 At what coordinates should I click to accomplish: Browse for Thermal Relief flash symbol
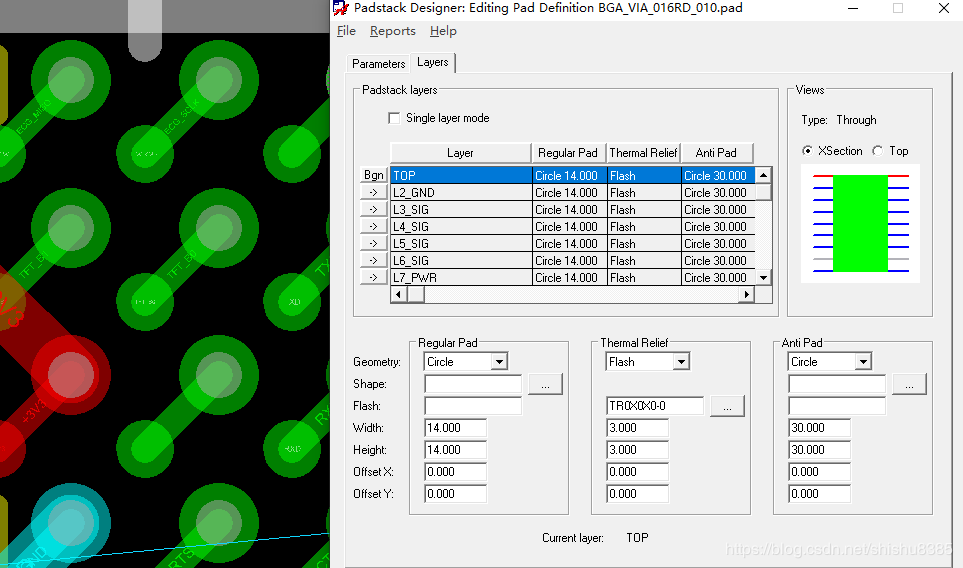[727, 406]
